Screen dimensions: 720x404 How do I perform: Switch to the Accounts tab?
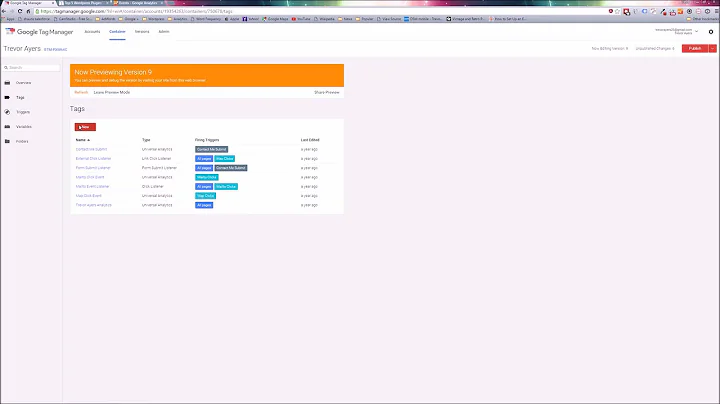click(x=92, y=32)
